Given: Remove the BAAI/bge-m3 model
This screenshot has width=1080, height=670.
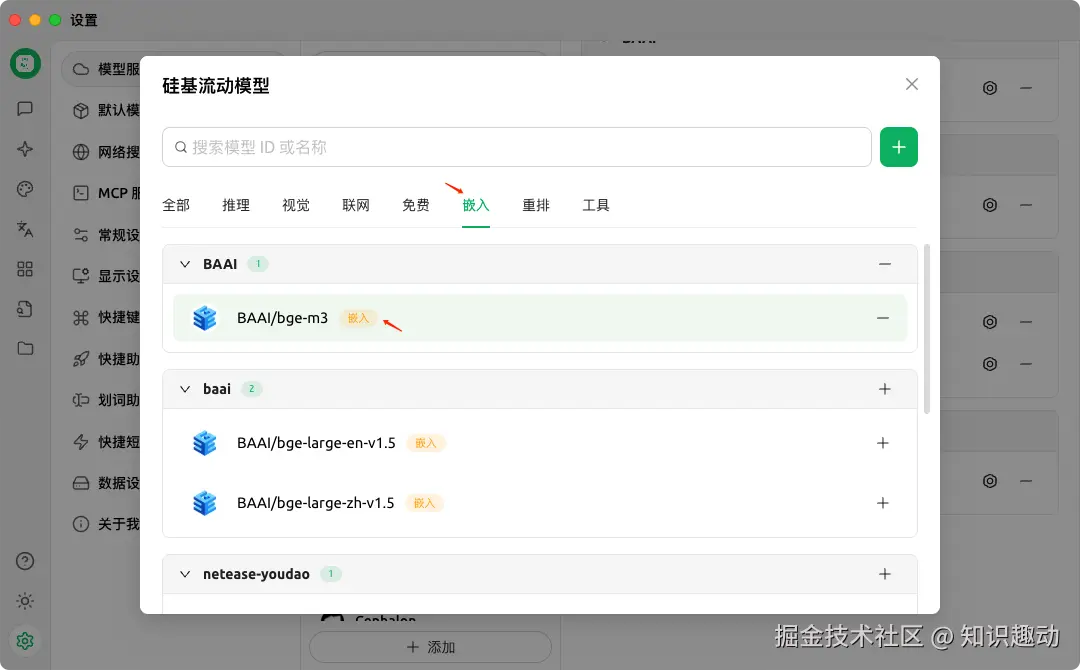Looking at the screenshot, I should pyautogui.click(x=882, y=318).
